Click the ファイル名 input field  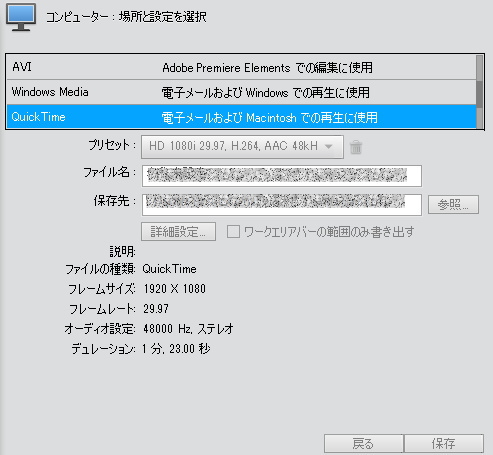coord(282,176)
